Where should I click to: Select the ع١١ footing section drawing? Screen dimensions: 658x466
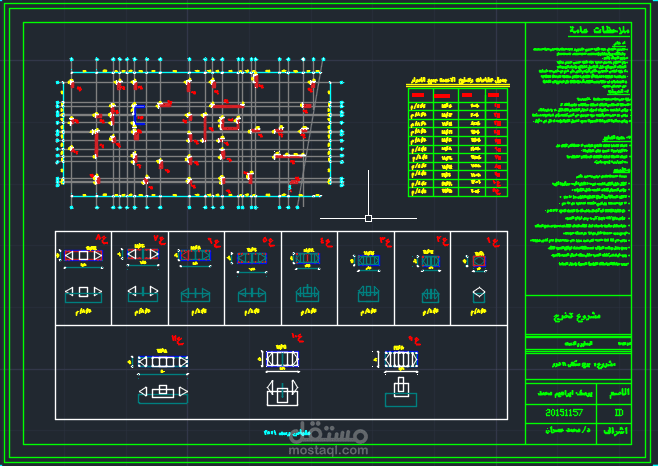[163, 394]
